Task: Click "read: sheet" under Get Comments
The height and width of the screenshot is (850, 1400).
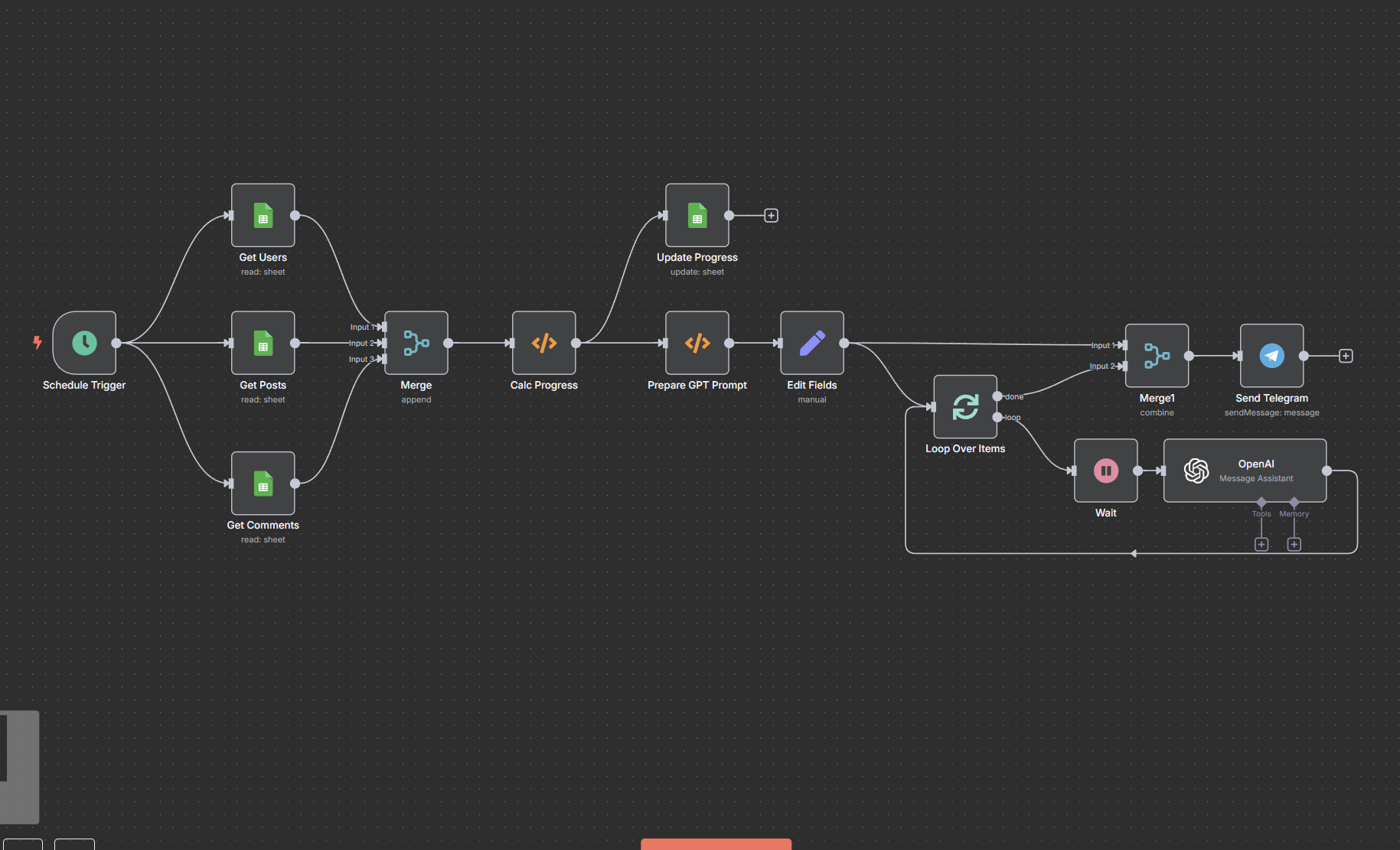Action: pyautogui.click(x=263, y=540)
